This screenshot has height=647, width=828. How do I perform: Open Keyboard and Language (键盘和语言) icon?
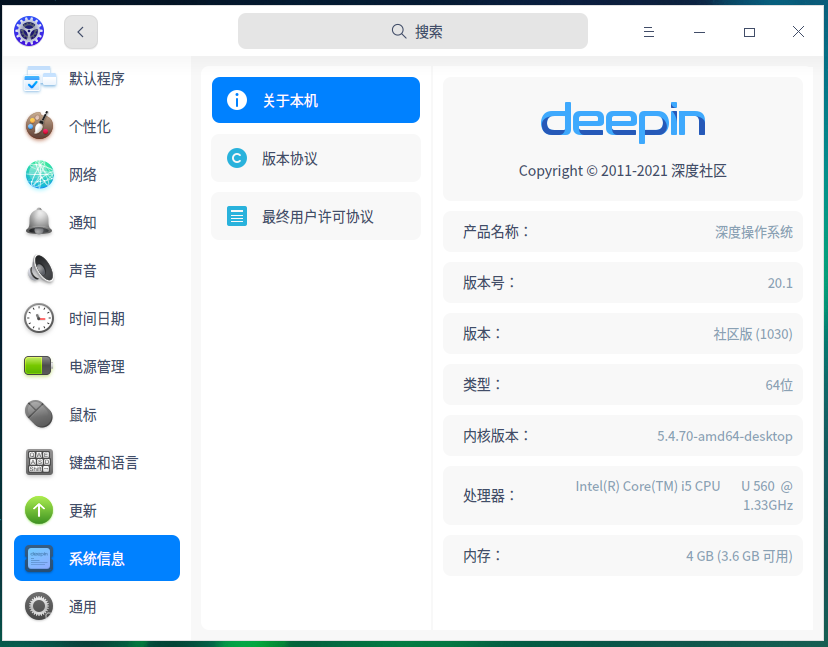39,462
